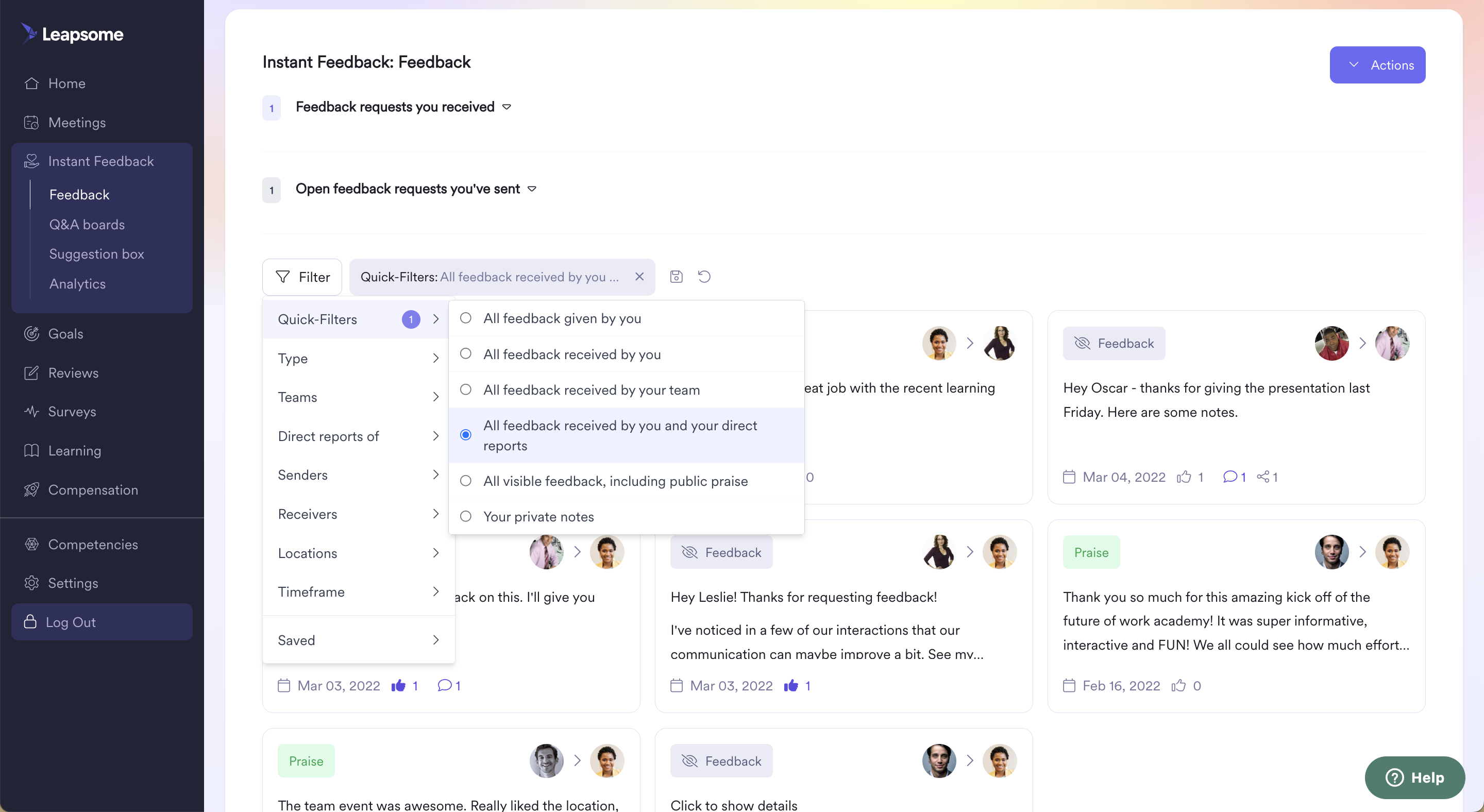Click thumbs-up on Feb 16, 2022 praise
The width and height of the screenshot is (1484, 812).
click(1178, 685)
